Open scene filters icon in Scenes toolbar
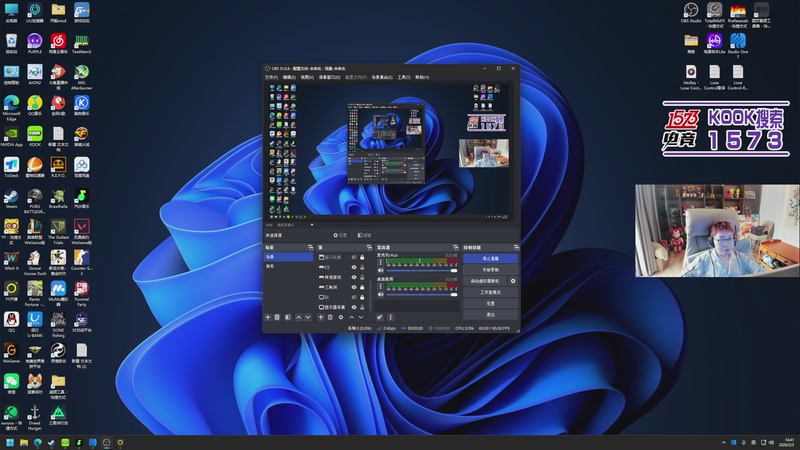The image size is (800, 450). [x=288, y=317]
